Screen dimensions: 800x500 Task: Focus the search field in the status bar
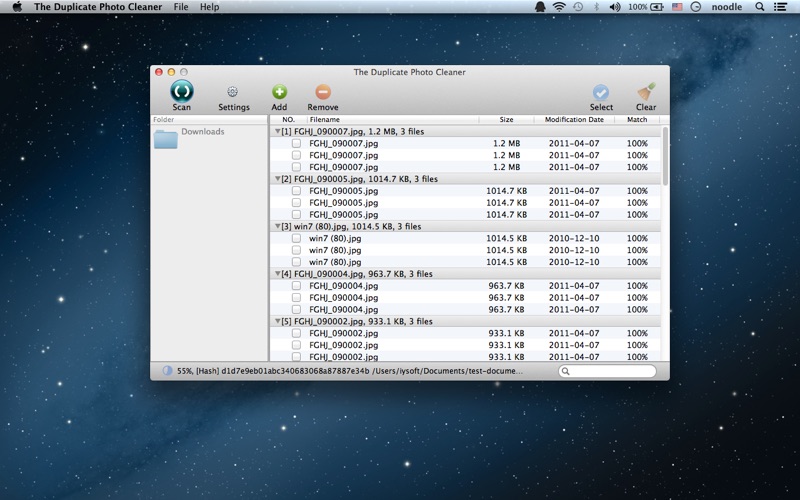point(607,371)
